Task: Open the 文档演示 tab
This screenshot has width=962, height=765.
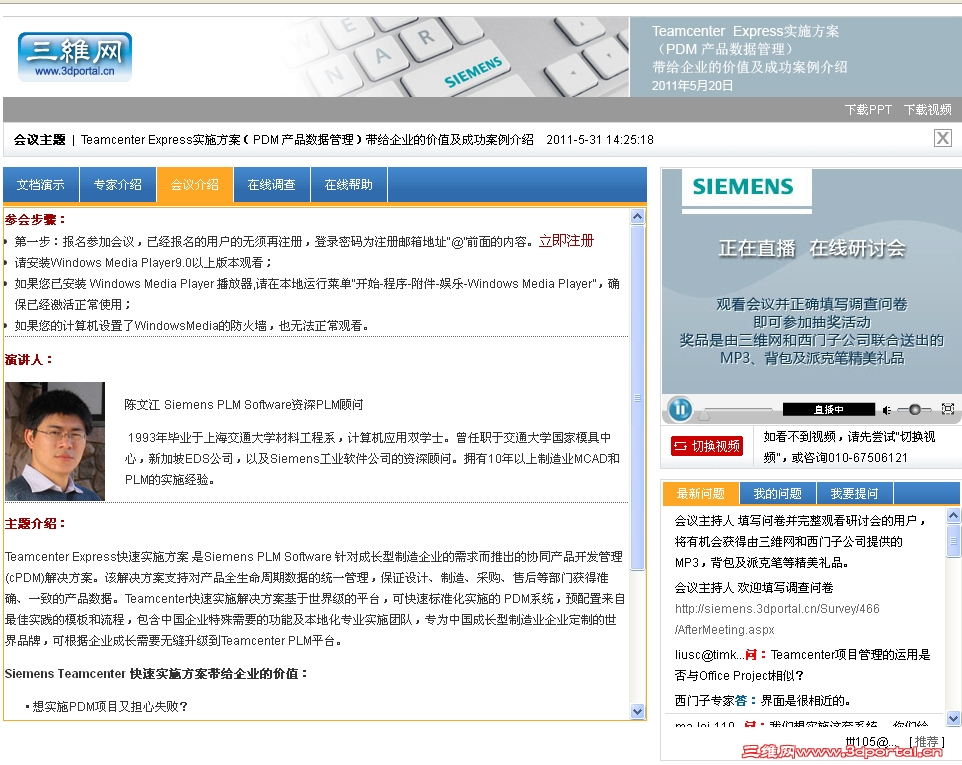Action: point(40,185)
